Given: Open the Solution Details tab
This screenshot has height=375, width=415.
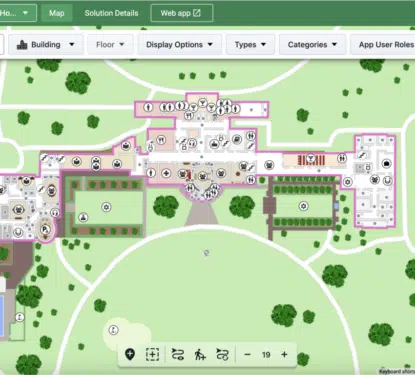Looking at the screenshot, I should [x=111, y=13].
